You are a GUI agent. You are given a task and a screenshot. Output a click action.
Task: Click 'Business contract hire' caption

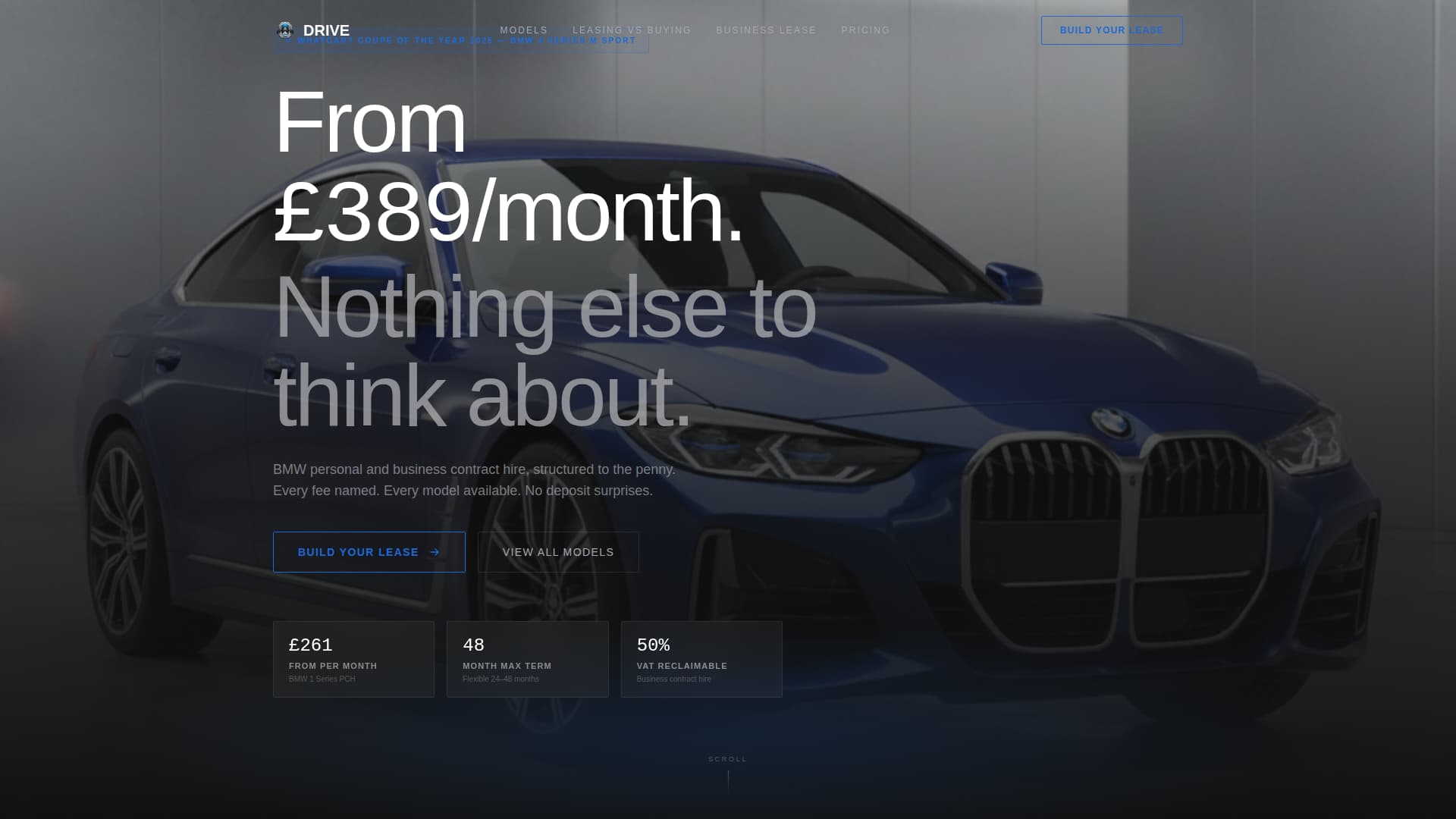674,679
